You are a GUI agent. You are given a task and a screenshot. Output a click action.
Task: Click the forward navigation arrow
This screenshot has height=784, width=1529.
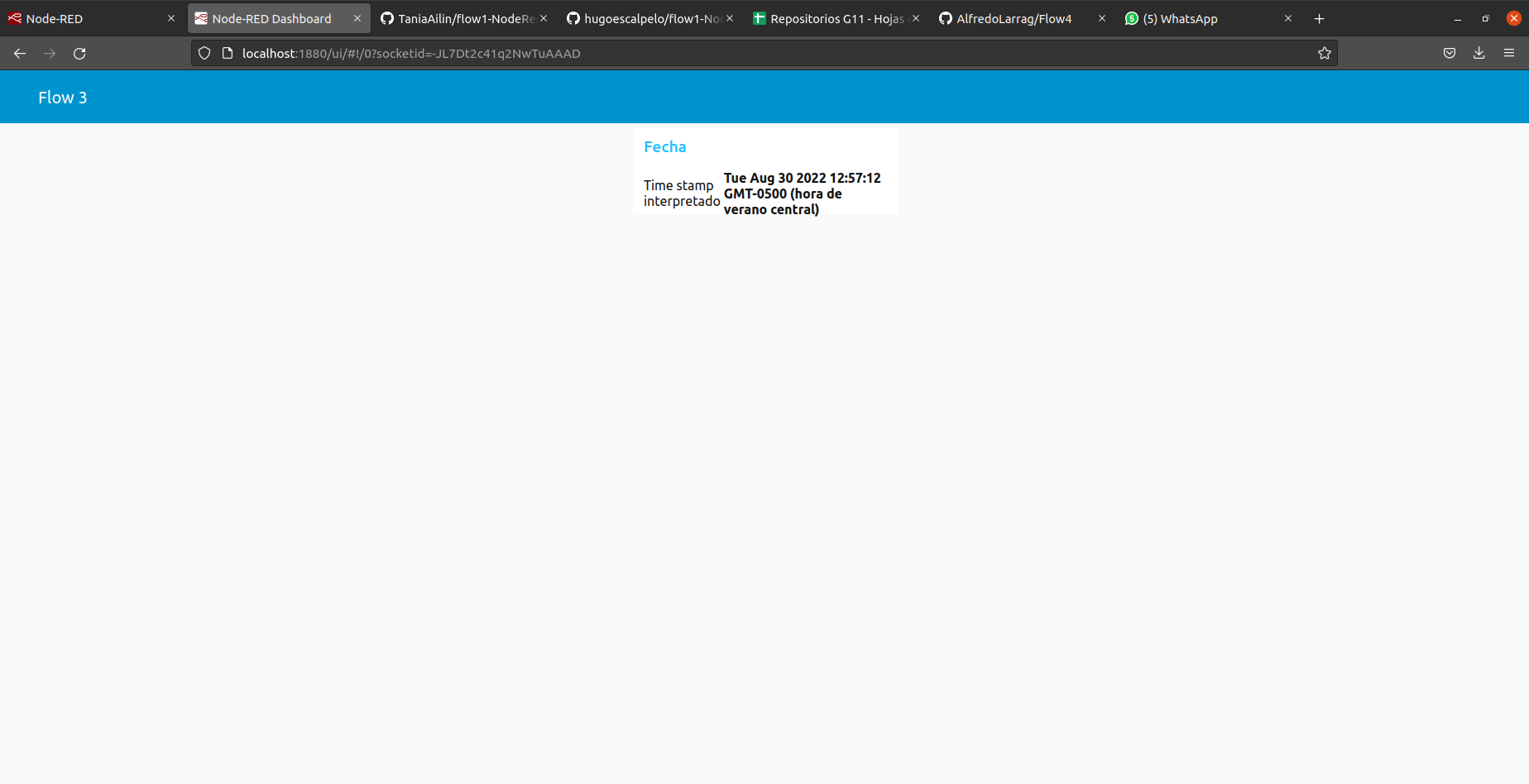pos(50,53)
